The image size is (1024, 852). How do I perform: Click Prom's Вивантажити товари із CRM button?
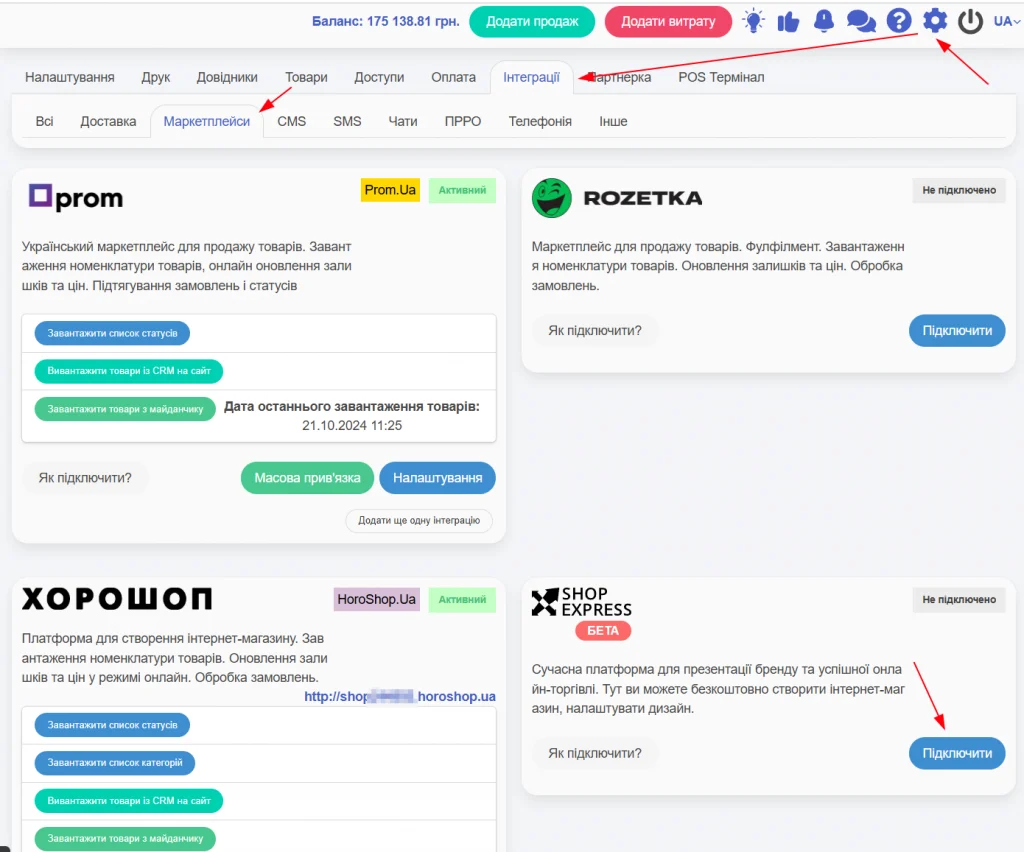tap(129, 371)
